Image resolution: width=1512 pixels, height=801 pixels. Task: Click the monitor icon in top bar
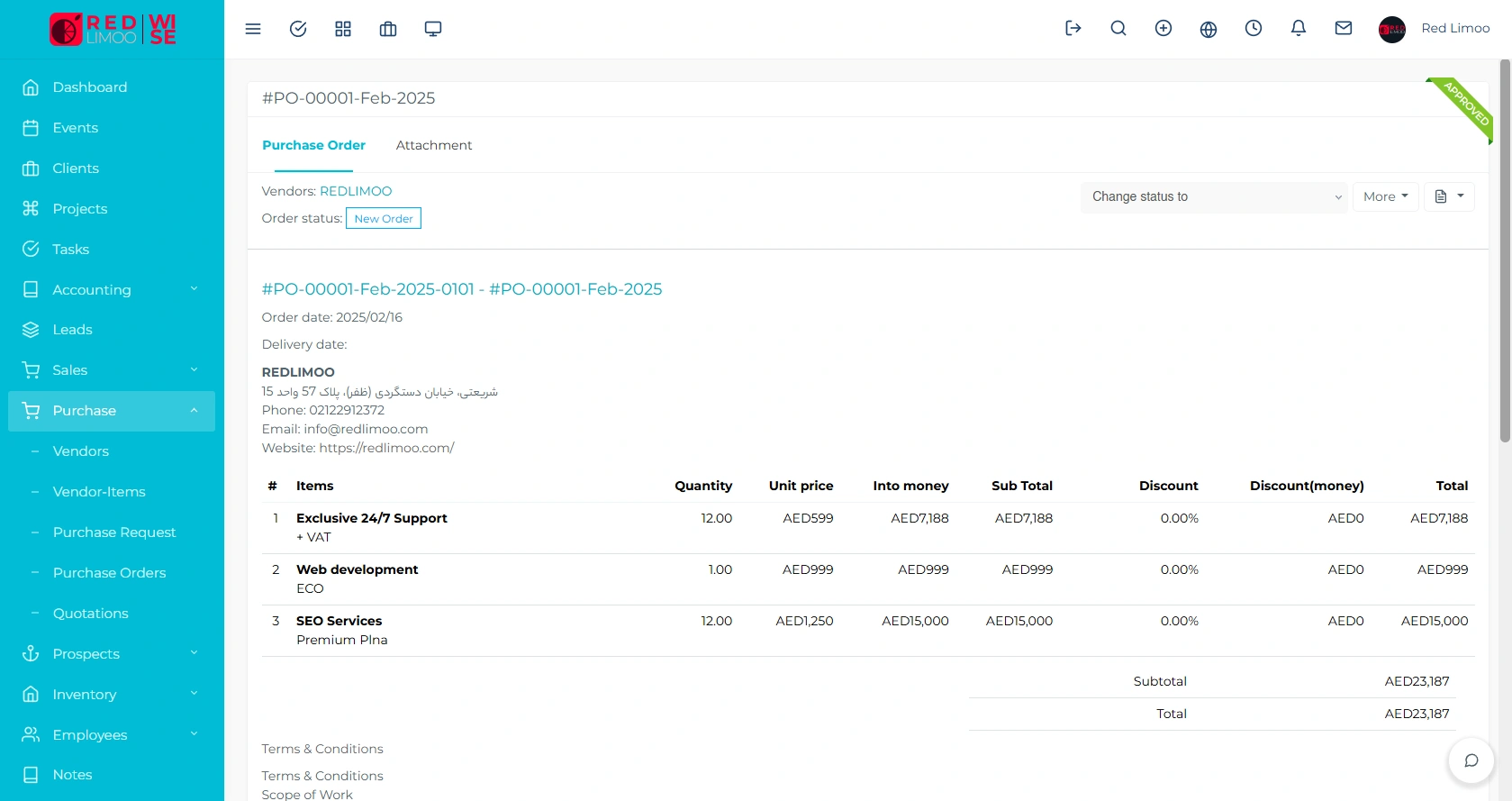(433, 29)
